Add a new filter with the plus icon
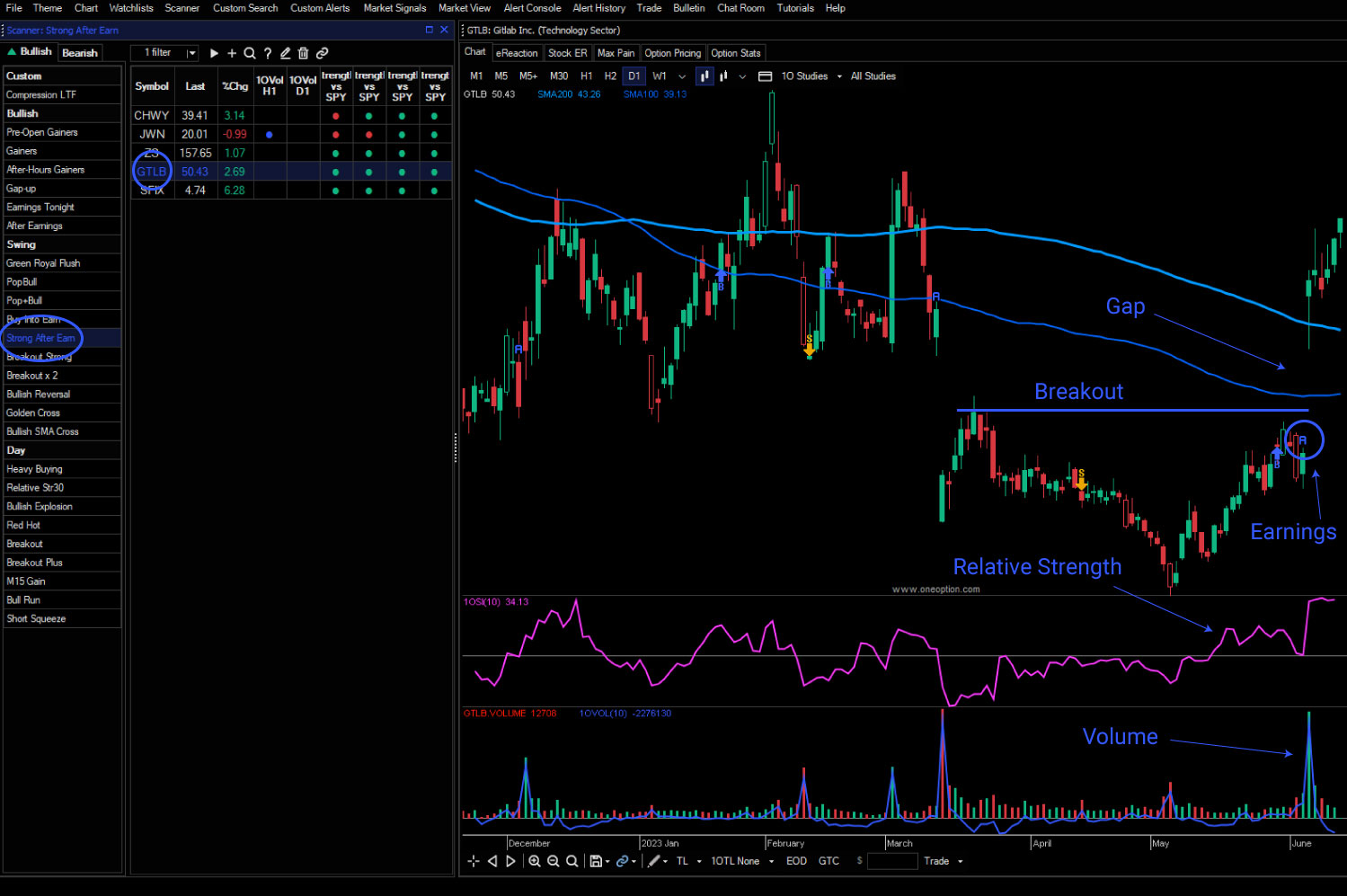Screen dimensions: 1347x896 tap(232, 53)
